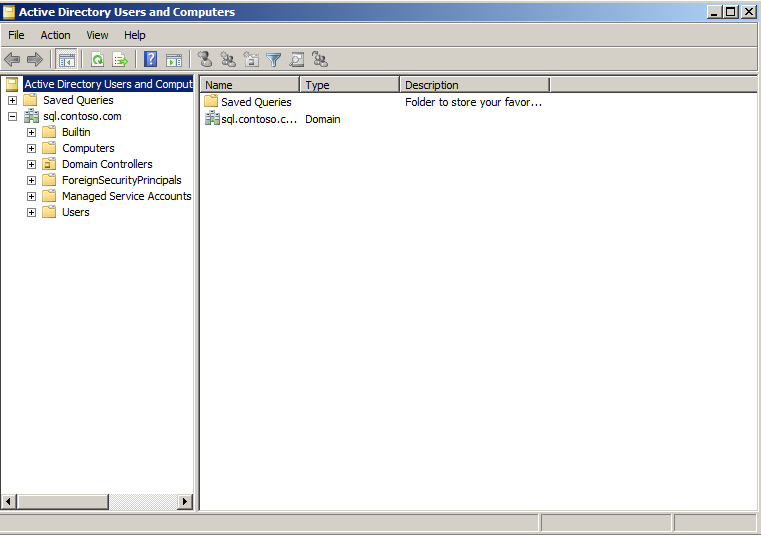Select sql.contoso.com label in the tree
This screenshot has width=761, height=535.
[82, 116]
